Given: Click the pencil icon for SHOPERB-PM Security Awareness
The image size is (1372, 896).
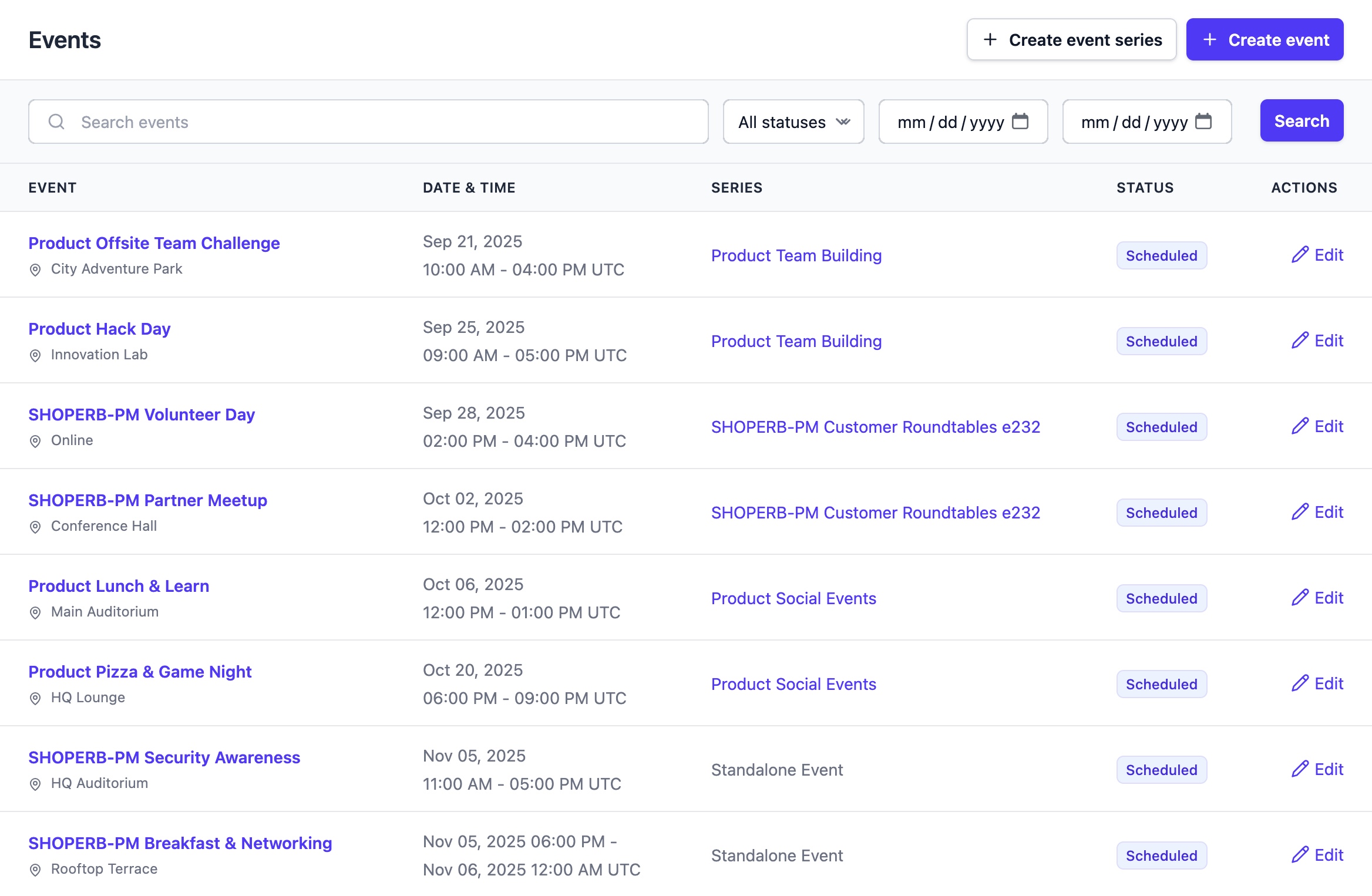Looking at the screenshot, I should (x=1300, y=769).
